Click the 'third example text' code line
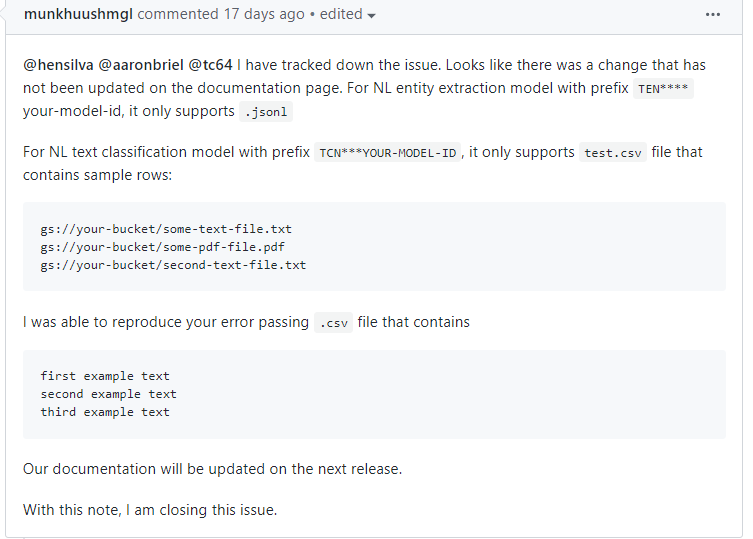 coord(105,412)
